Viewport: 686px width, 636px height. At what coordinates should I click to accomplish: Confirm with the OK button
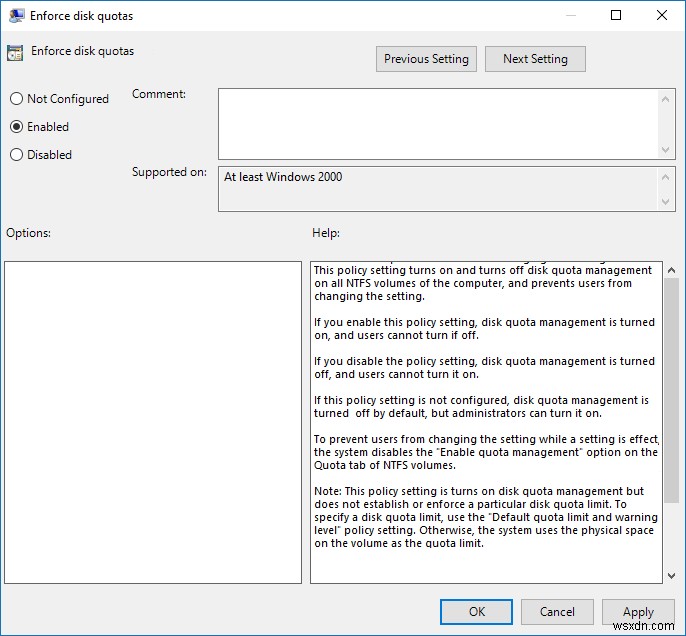476,612
